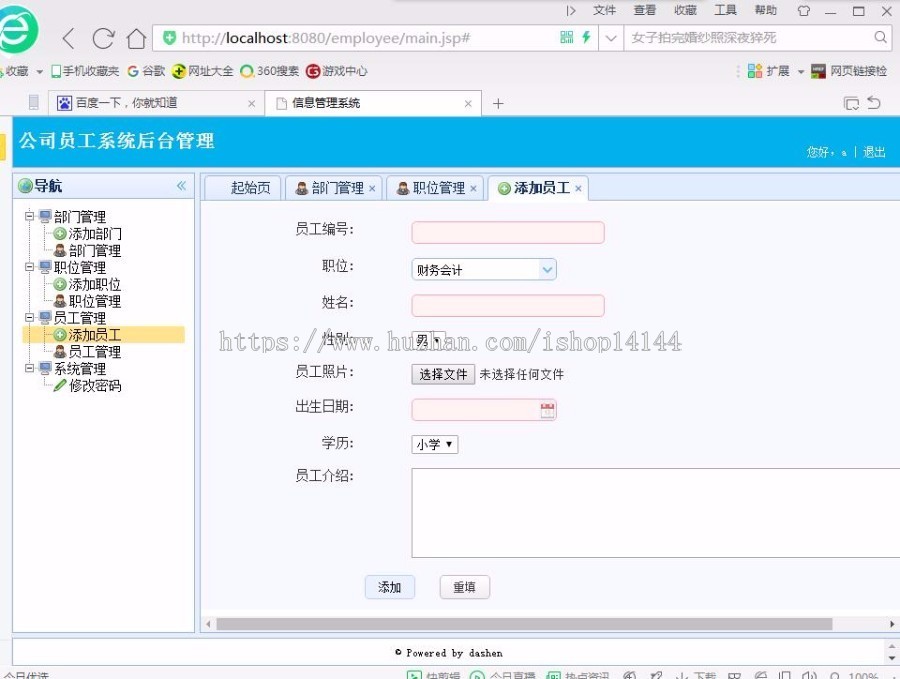Click the 员工介绍 text area
Image resolution: width=900 pixels, height=679 pixels.
(655, 513)
